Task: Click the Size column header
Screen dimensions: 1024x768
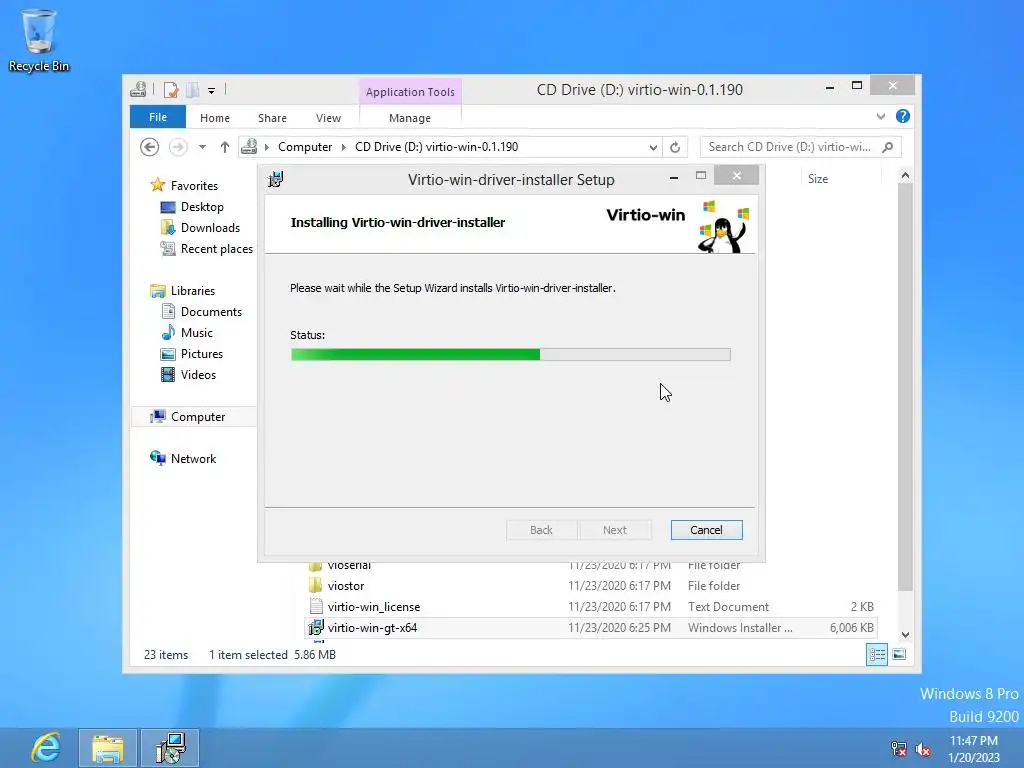Action: coord(818,179)
